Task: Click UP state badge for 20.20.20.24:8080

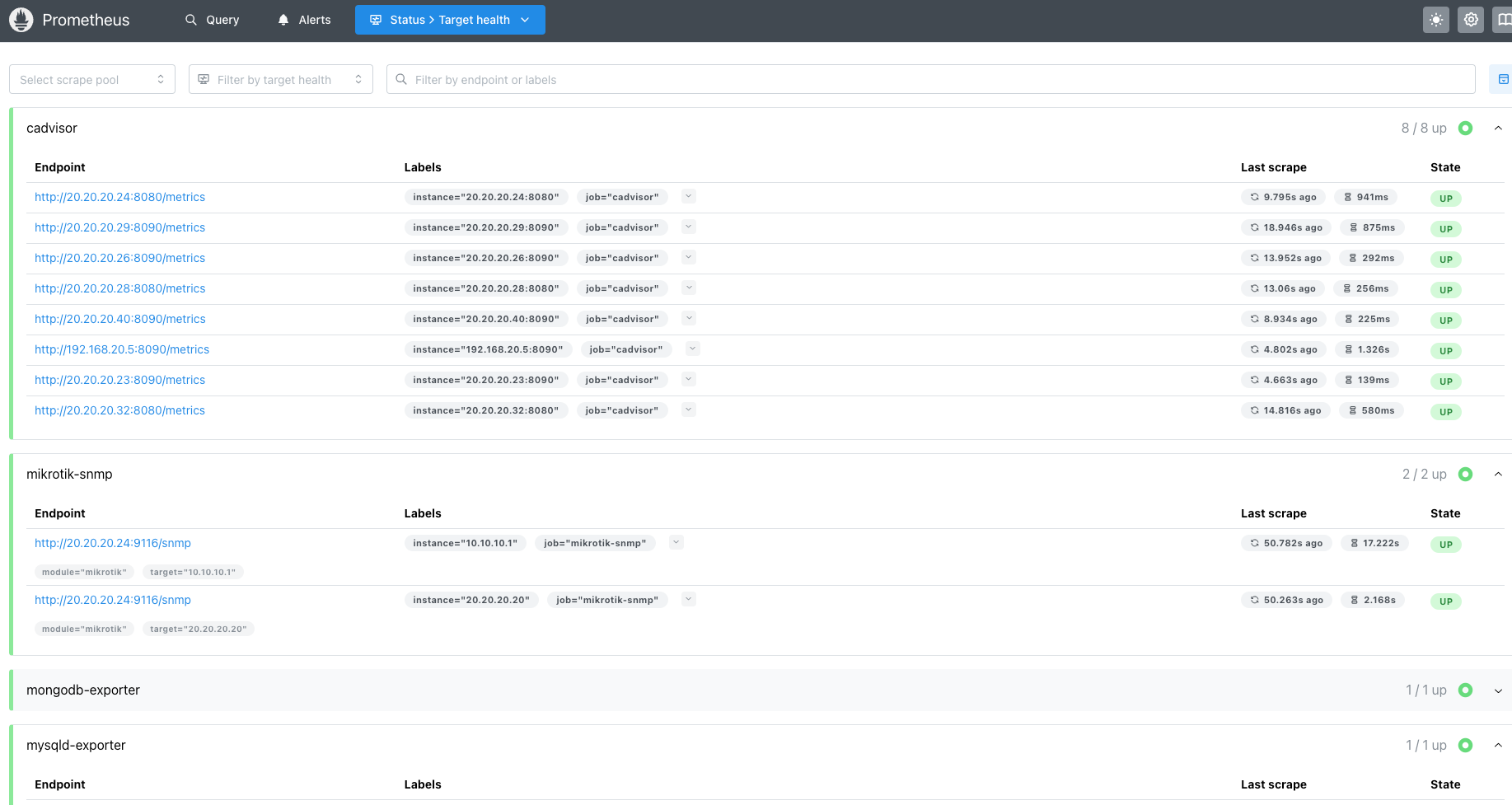Action: [x=1446, y=199]
